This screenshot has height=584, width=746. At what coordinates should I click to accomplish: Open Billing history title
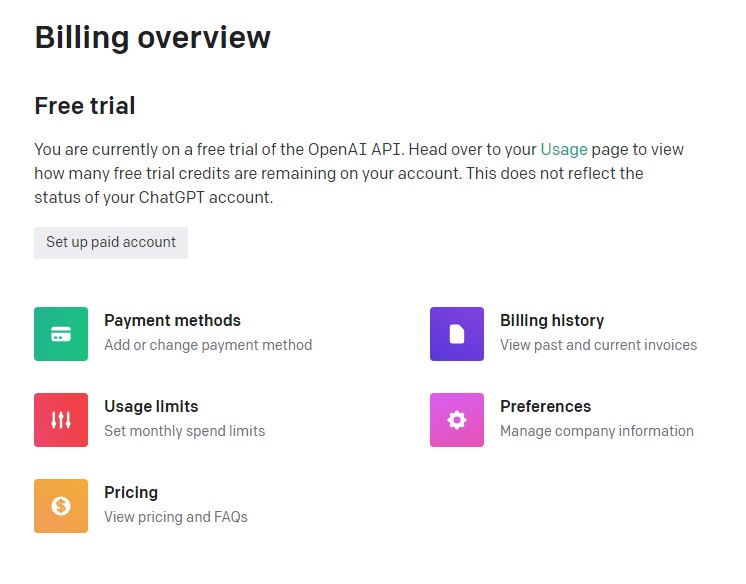click(x=552, y=320)
